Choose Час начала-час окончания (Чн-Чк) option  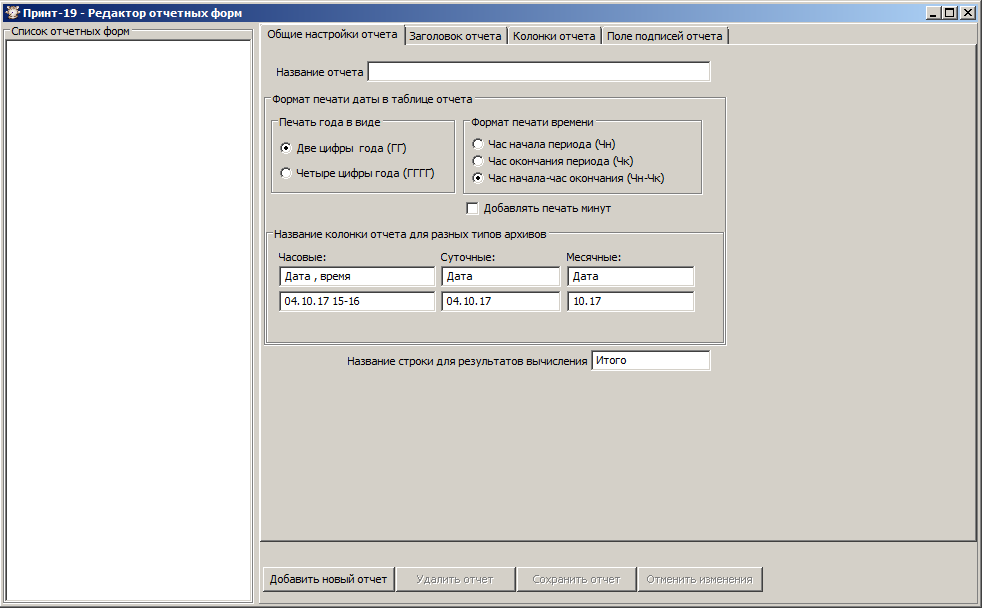479,178
